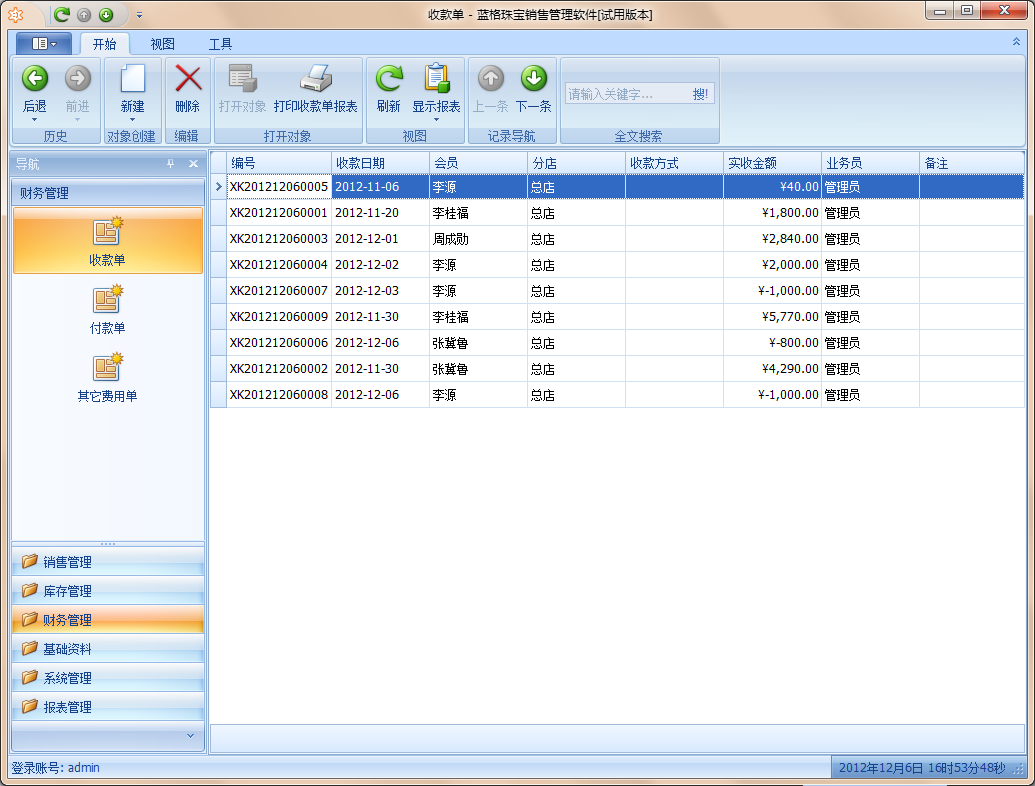This screenshot has height=786, width=1035.
Task: Expand the navigation pane options chevron
Action: 190,736
